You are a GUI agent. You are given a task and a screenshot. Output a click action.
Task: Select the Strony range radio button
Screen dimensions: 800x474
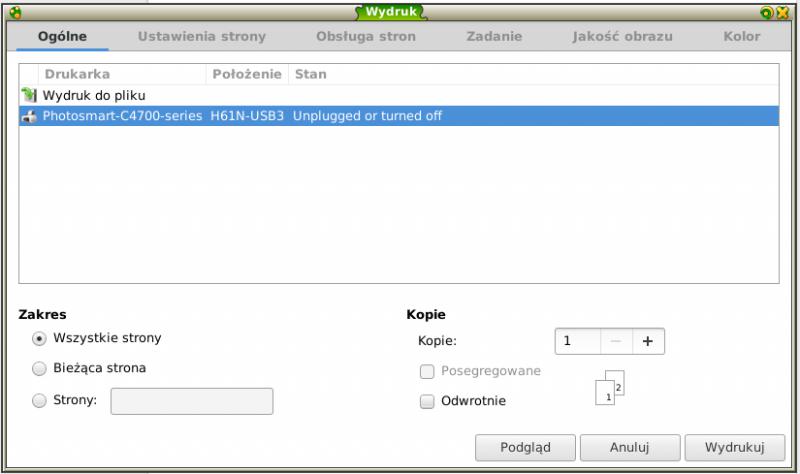coord(39,400)
